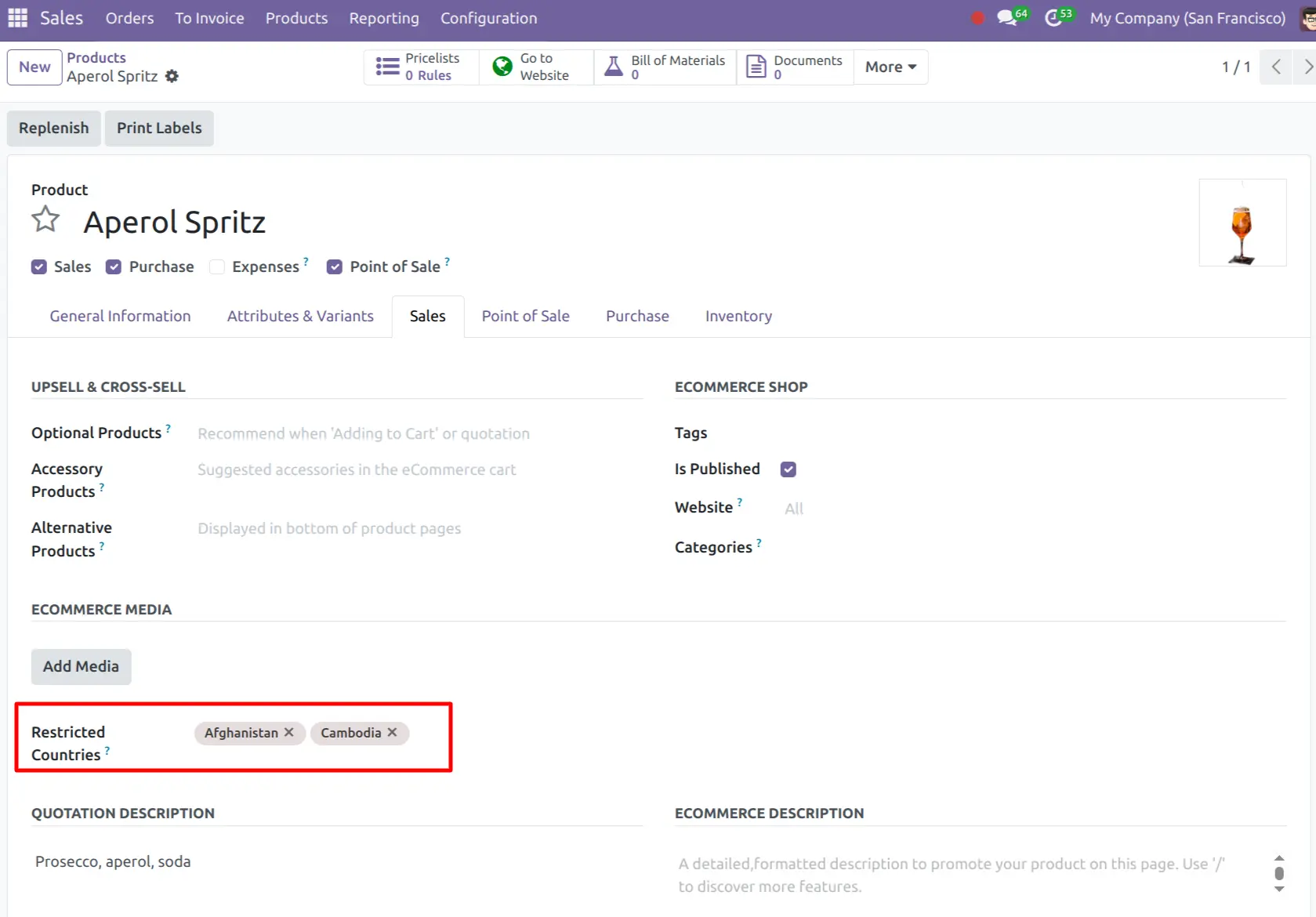This screenshot has width=1316, height=917.
Task: Click scrollbar handle in Ecommerce Description
Action: point(1279,873)
